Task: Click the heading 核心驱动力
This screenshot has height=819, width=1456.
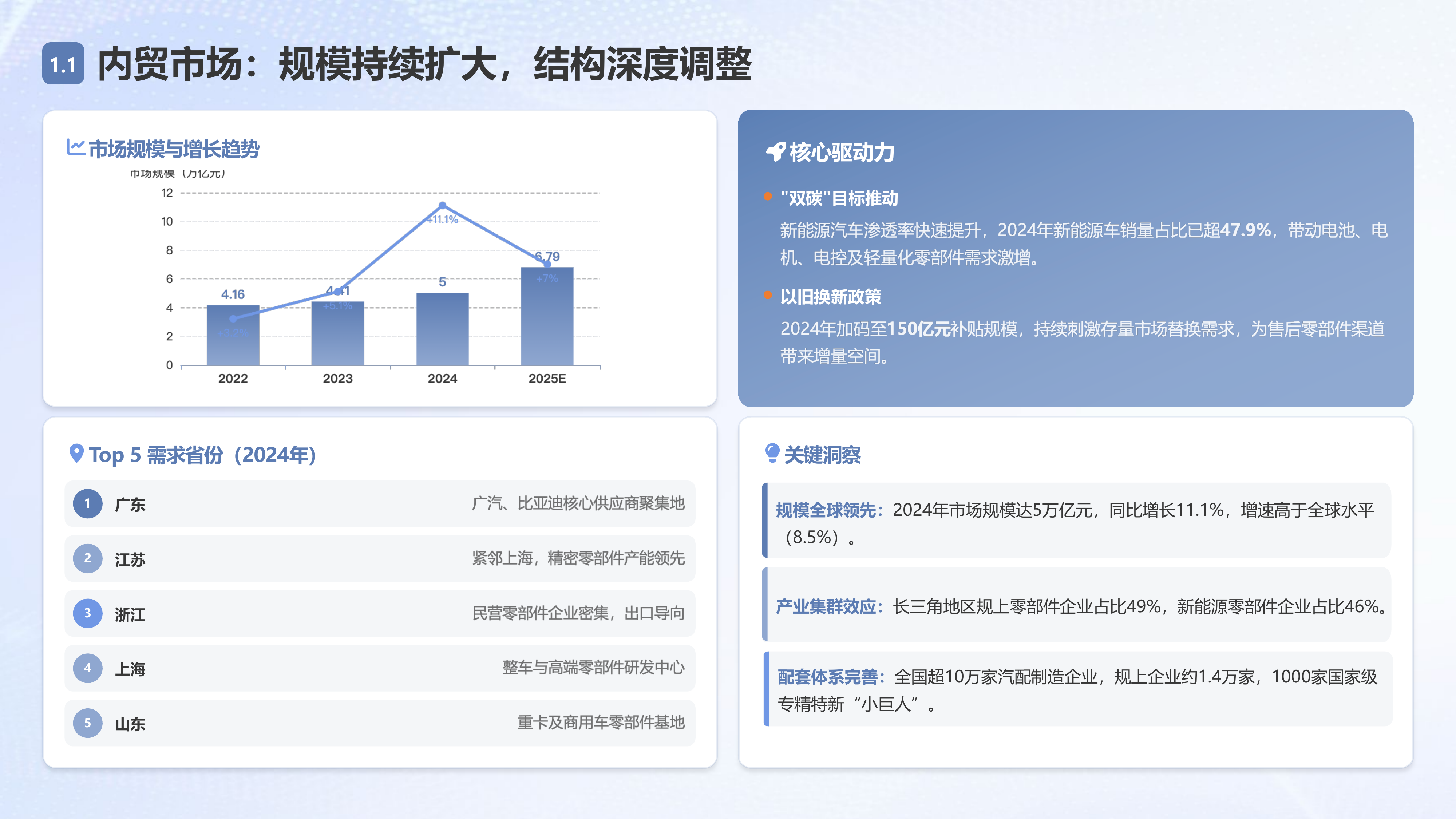Action: point(842,153)
